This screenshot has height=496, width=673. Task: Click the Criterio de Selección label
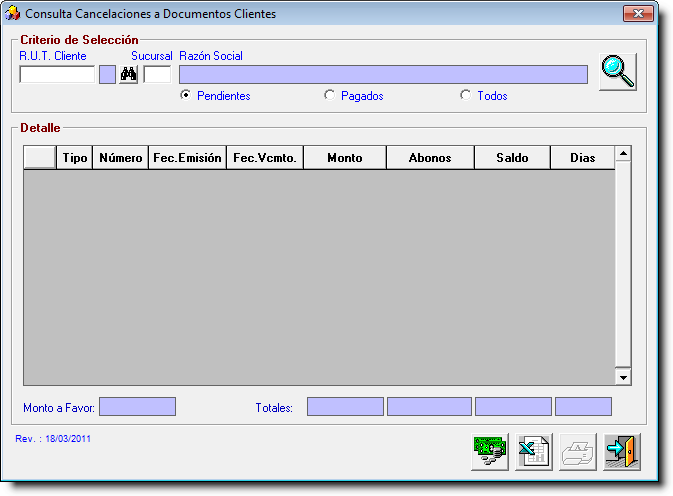point(79,40)
